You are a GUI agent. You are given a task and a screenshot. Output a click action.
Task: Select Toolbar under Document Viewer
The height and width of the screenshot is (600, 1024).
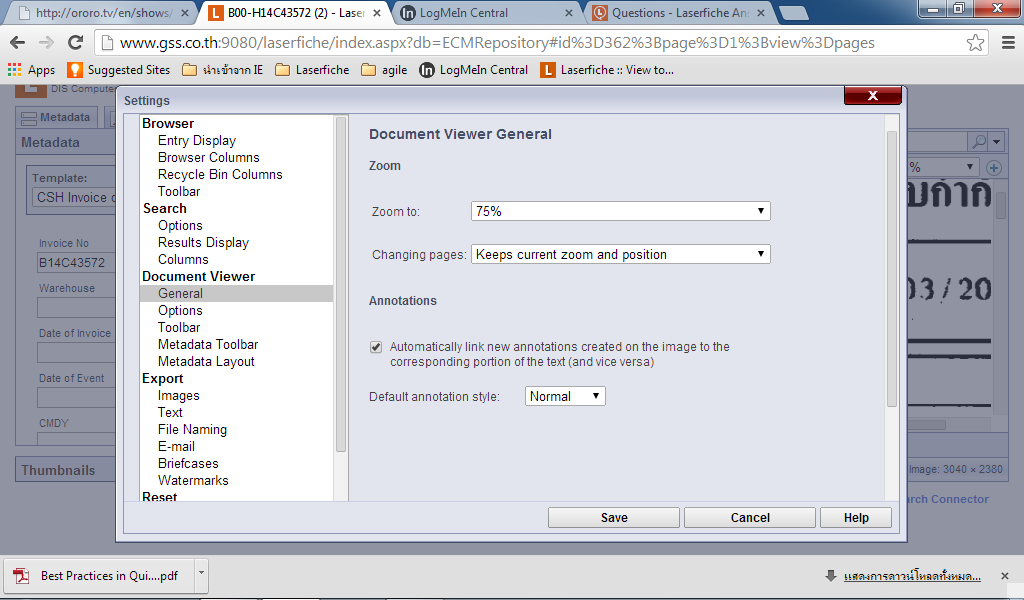pos(179,327)
